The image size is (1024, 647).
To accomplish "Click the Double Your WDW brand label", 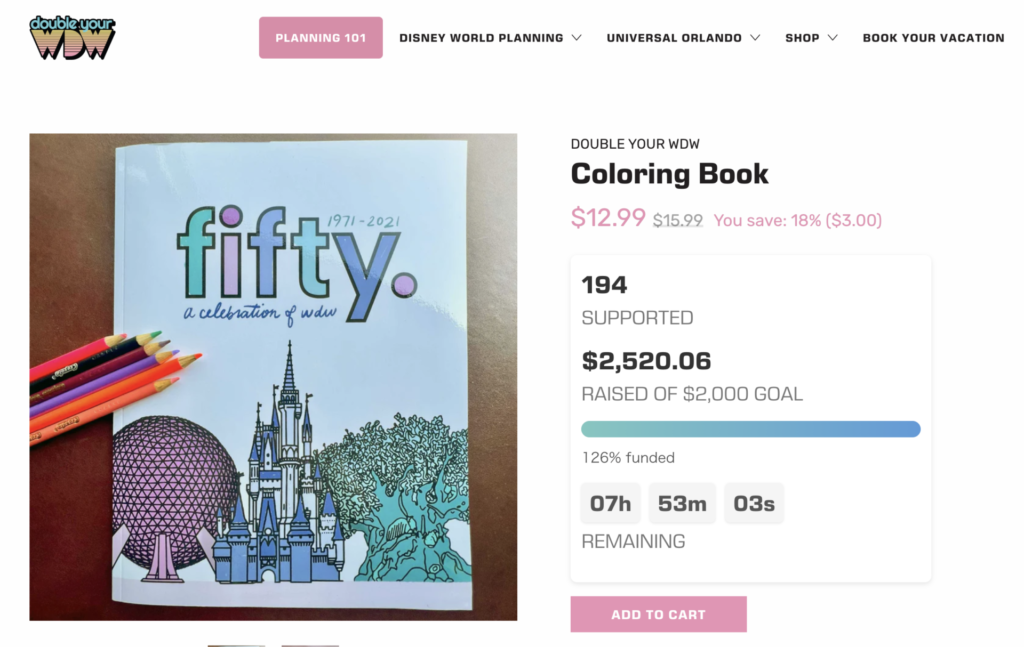I will coord(635,144).
